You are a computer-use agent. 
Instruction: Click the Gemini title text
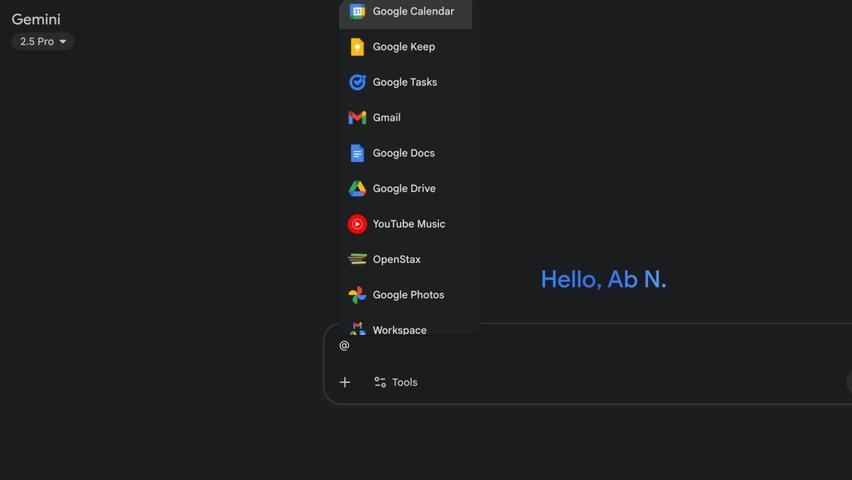(x=36, y=19)
